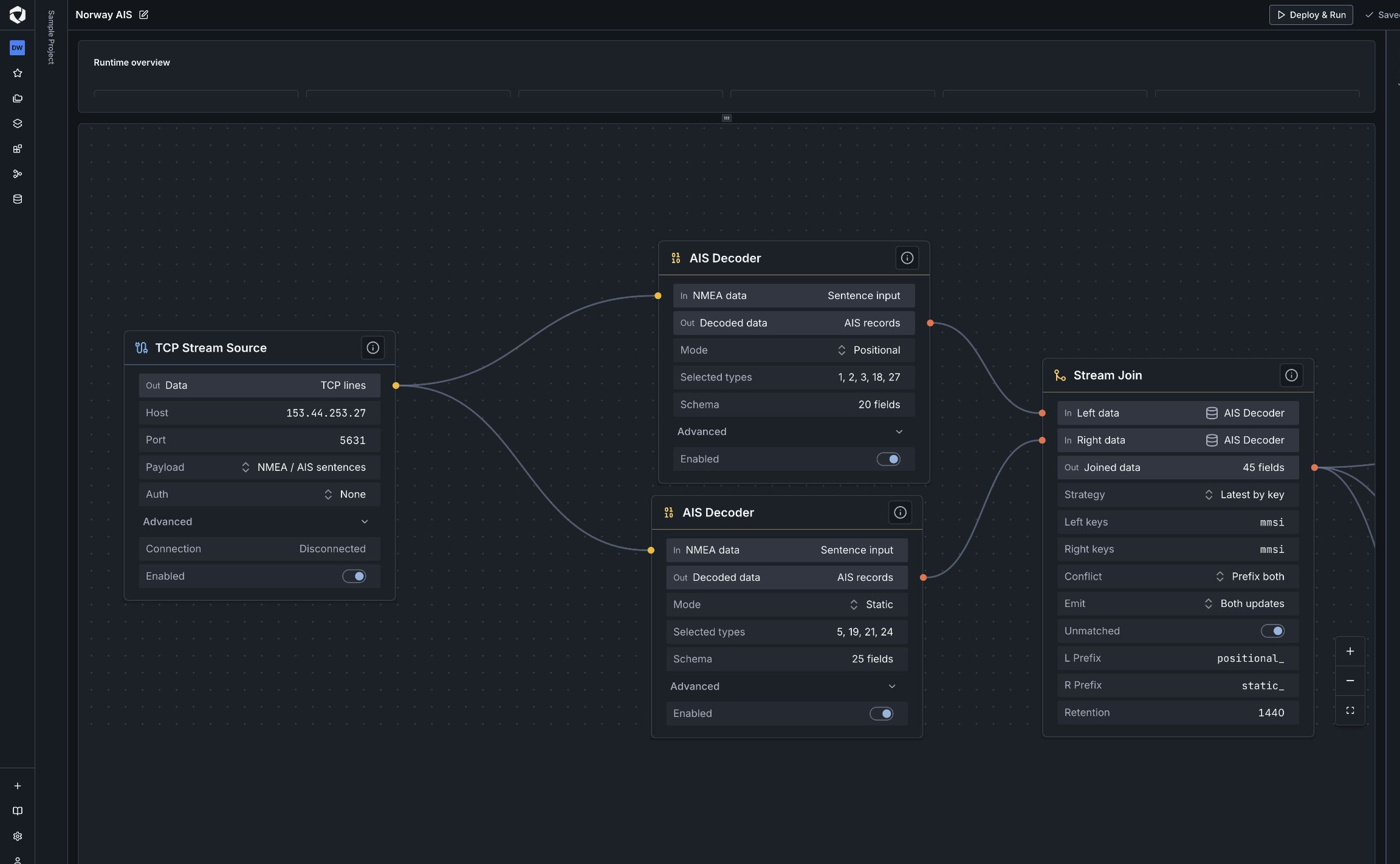Edit the Port field 5631
The image size is (1400, 864).
point(259,440)
